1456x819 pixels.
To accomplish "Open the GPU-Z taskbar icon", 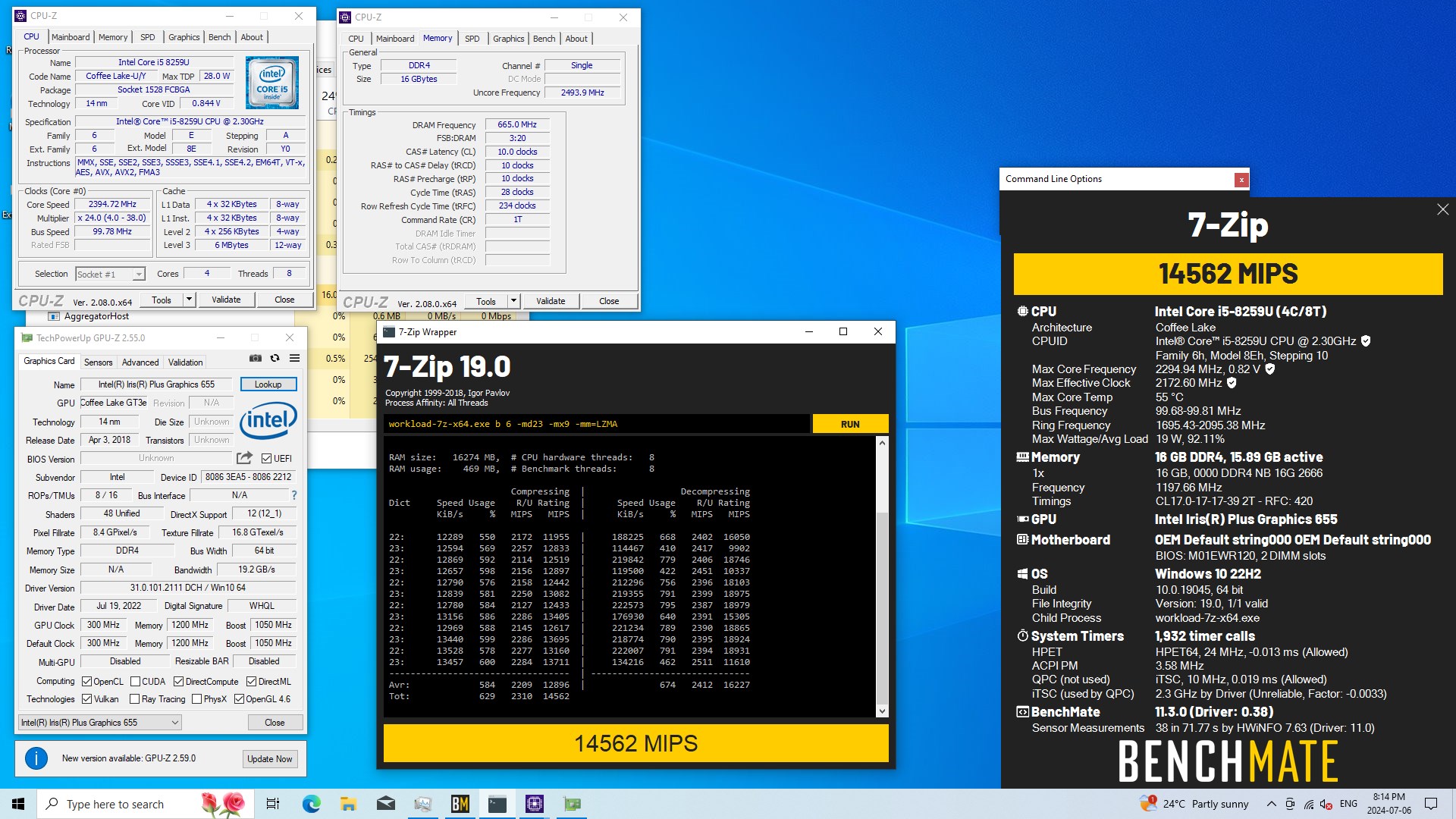I will [572, 804].
